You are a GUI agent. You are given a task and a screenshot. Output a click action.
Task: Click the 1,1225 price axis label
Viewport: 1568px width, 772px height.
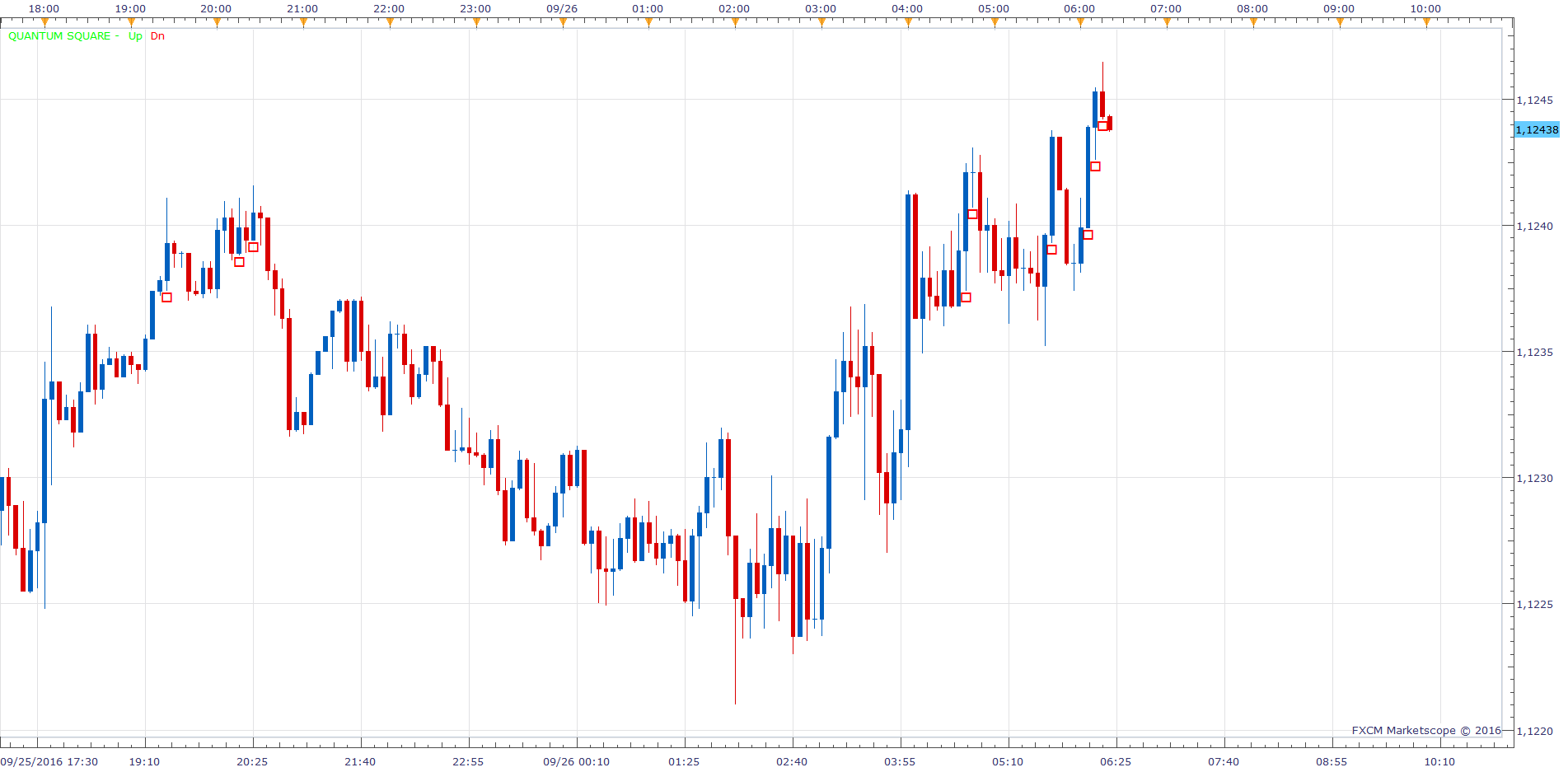[x=1535, y=605]
